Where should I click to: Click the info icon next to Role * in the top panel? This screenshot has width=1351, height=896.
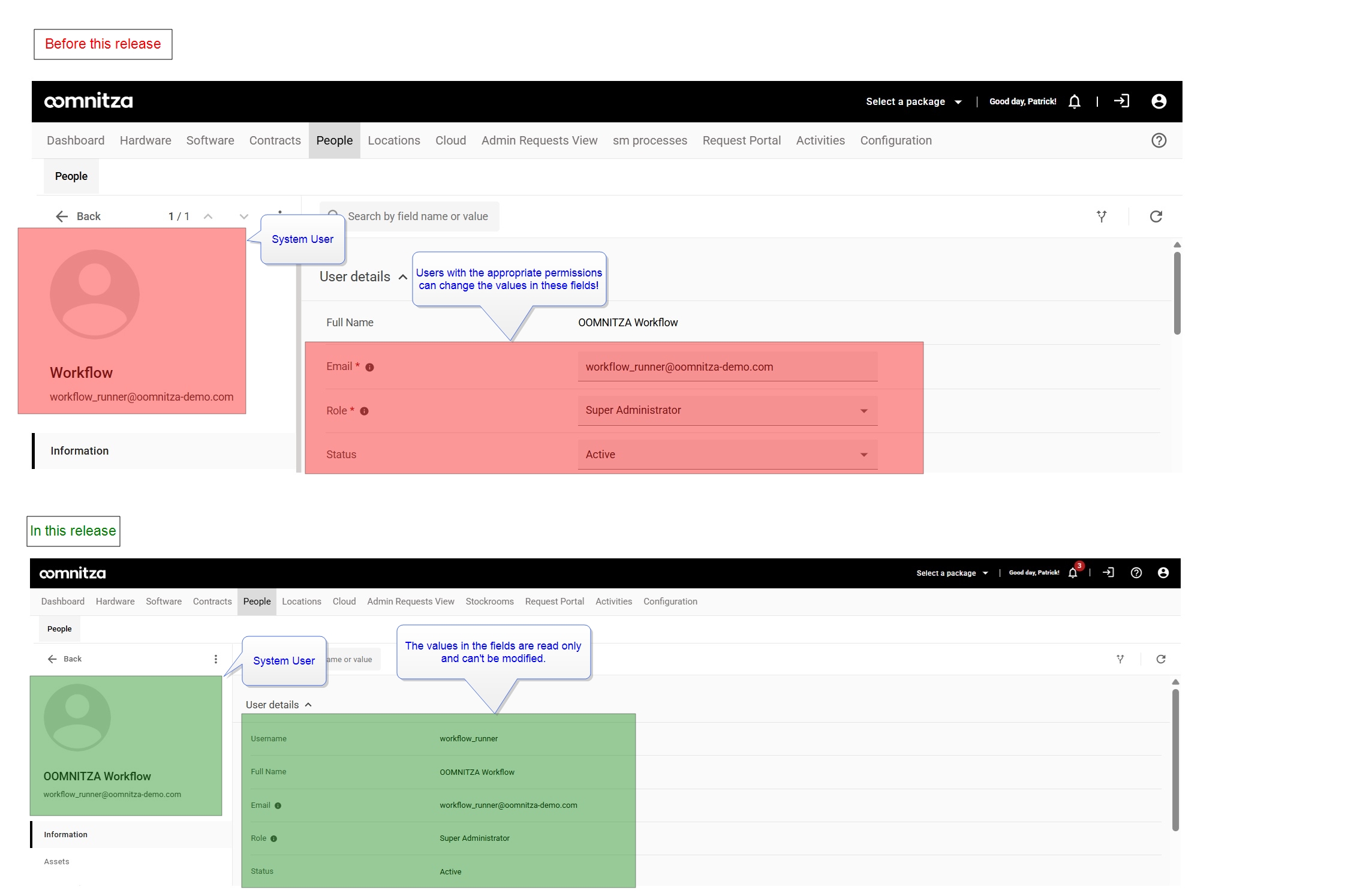(x=364, y=411)
